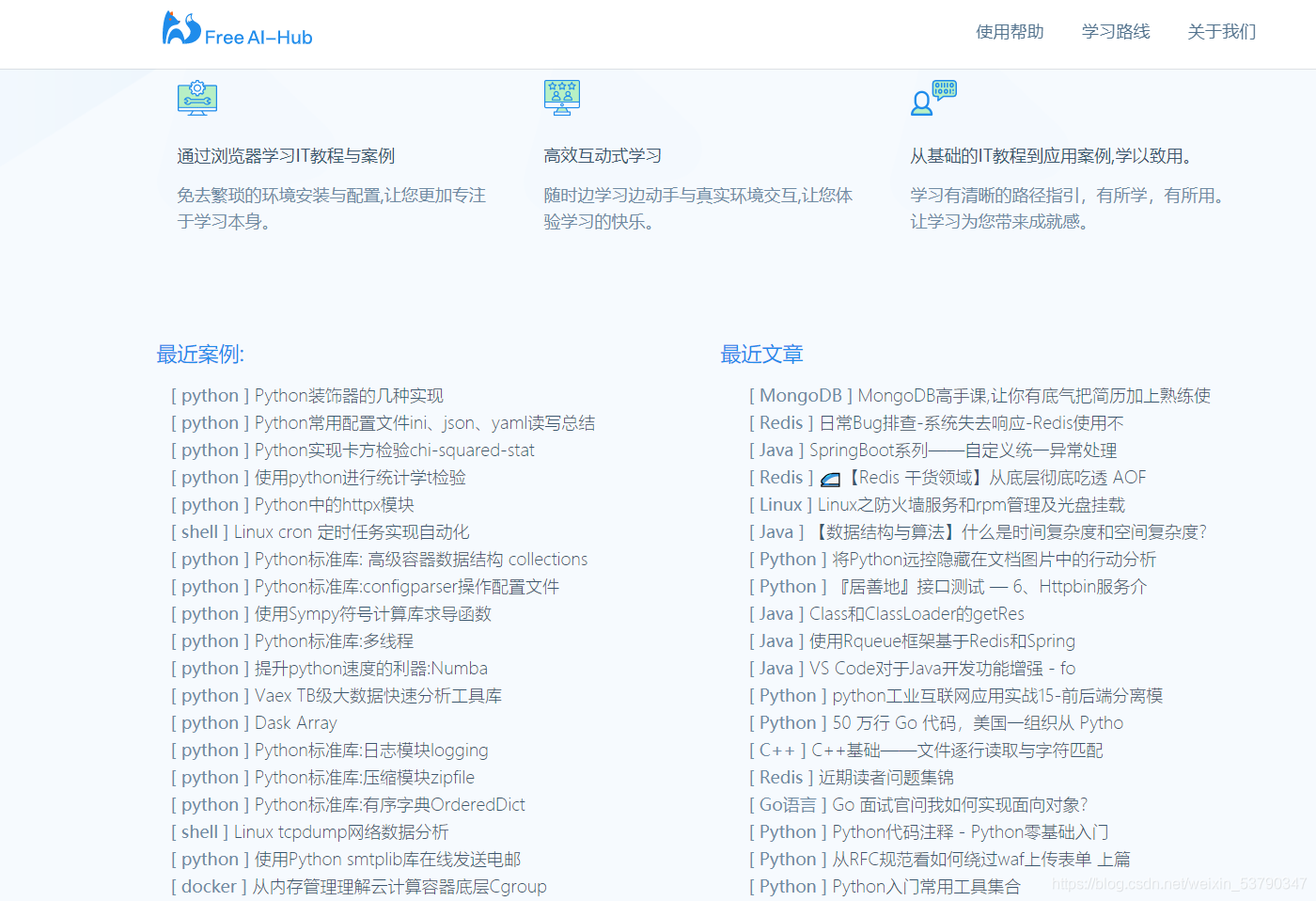Click the 最近文章 section heading

click(762, 354)
